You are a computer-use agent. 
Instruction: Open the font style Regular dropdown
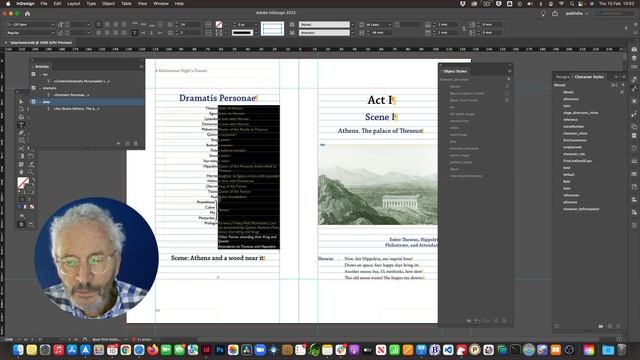click(53, 33)
